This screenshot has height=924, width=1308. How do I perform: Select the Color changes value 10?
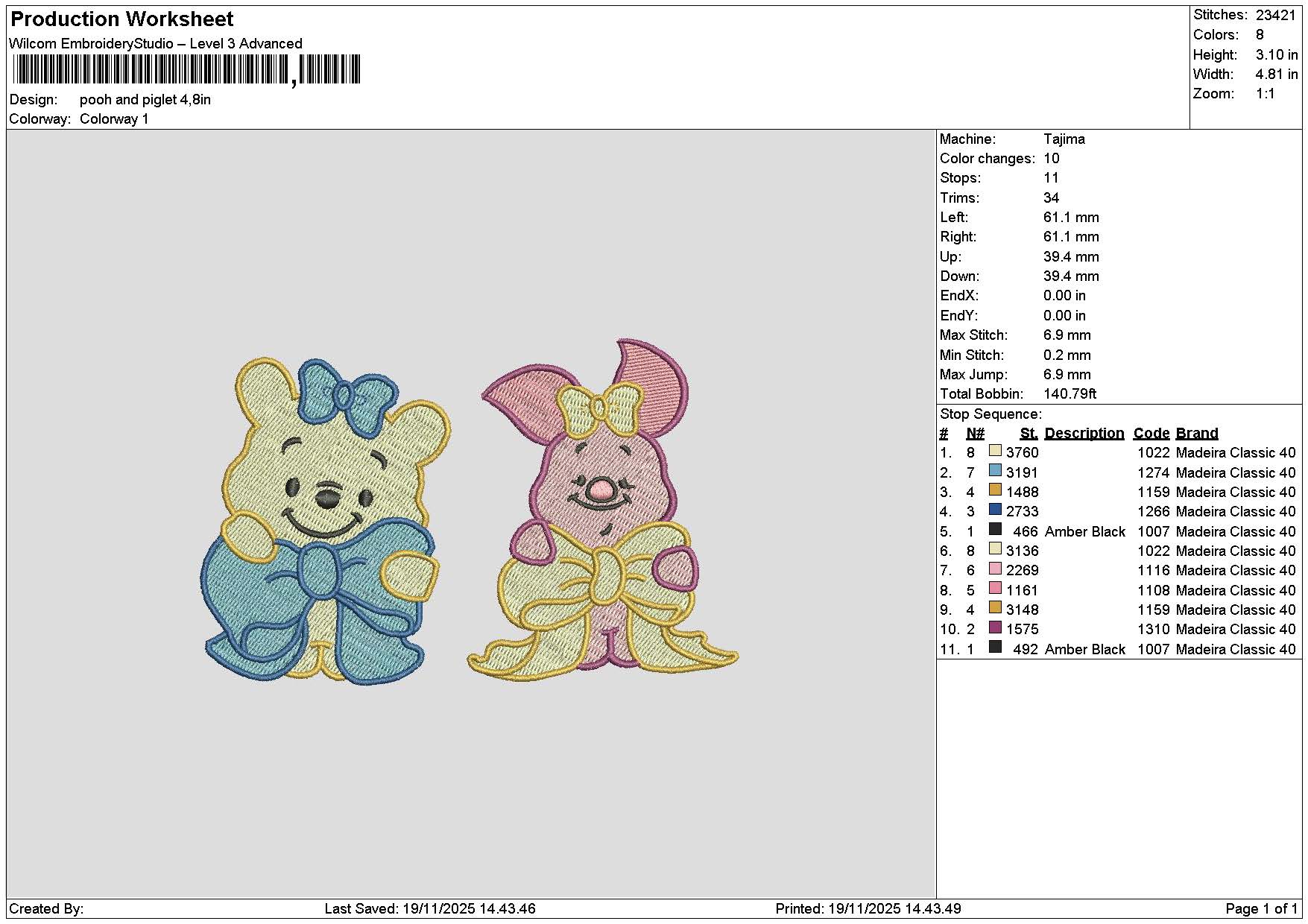(1052, 158)
